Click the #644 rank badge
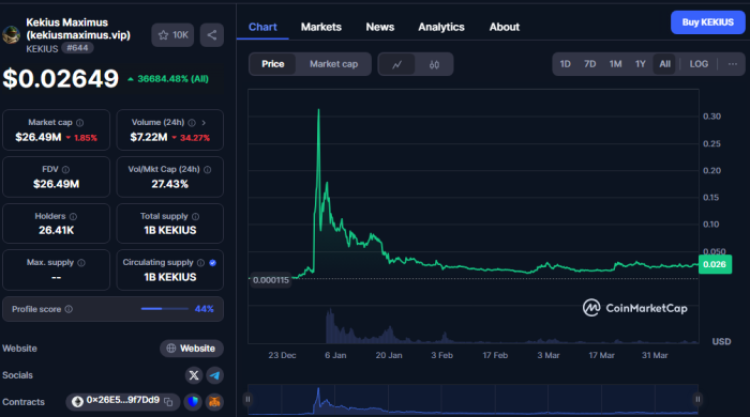 77,48
